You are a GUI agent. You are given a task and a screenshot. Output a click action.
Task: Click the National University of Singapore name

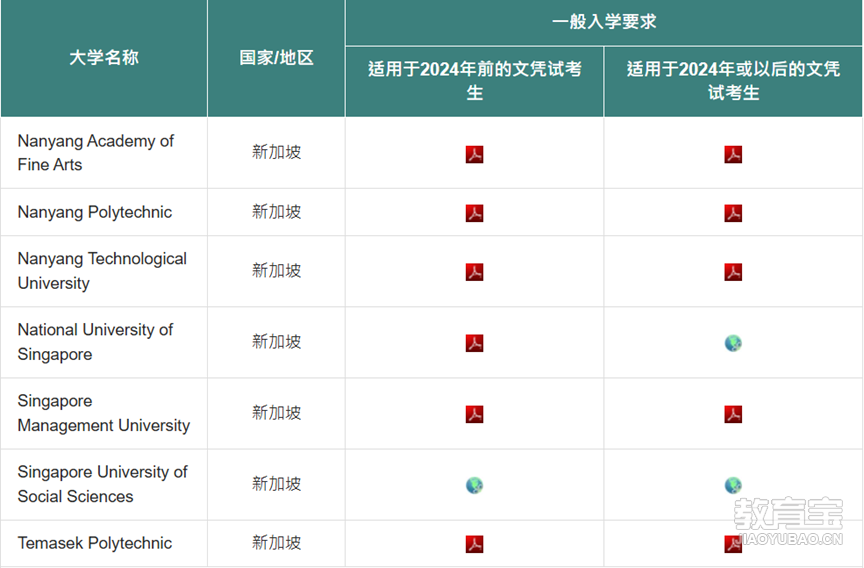(95, 342)
